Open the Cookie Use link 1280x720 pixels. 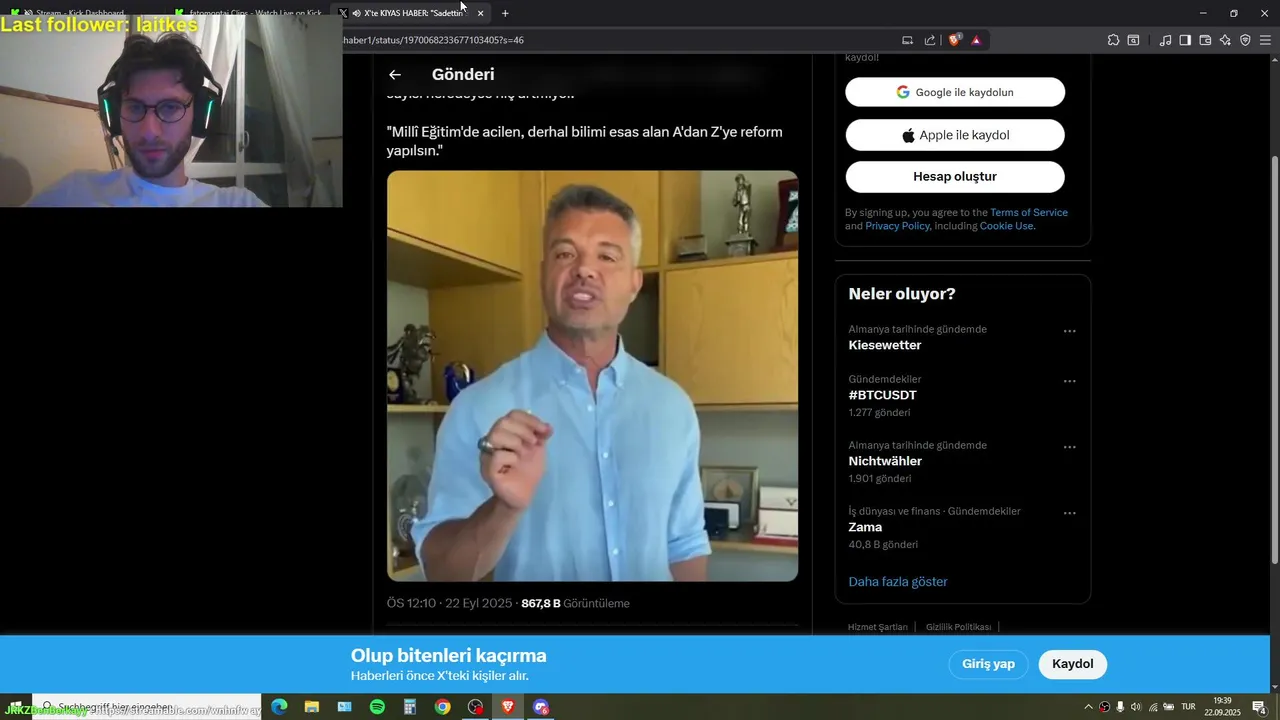tap(1006, 226)
